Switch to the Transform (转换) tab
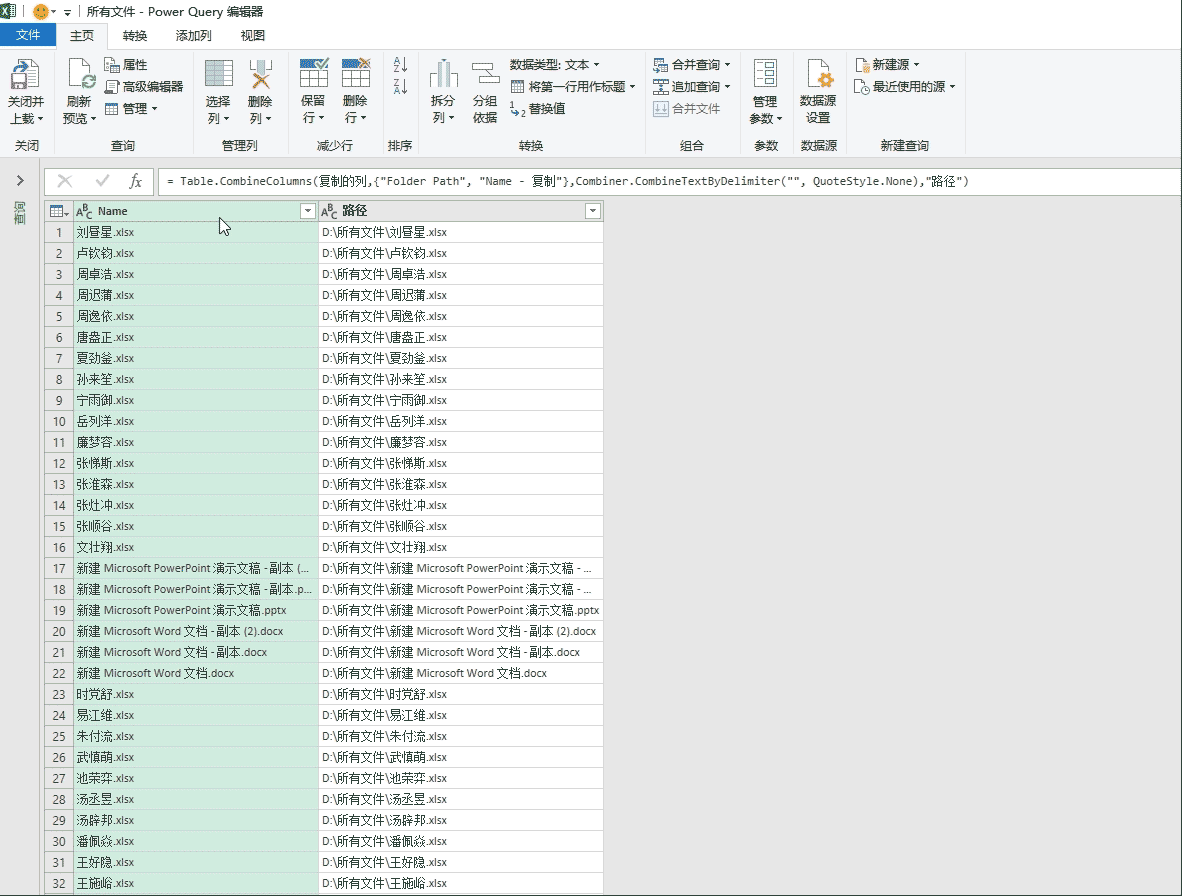The width and height of the screenshot is (1182, 896). (x=135, y=35)
